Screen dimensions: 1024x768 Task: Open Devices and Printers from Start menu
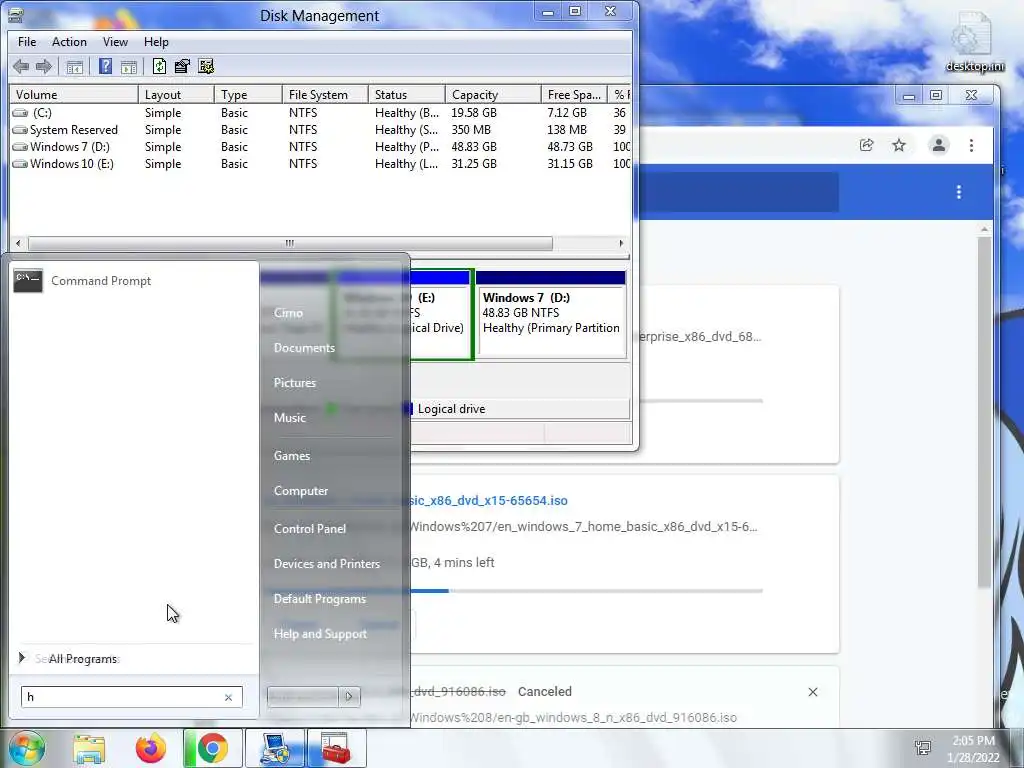pos(327,564)
